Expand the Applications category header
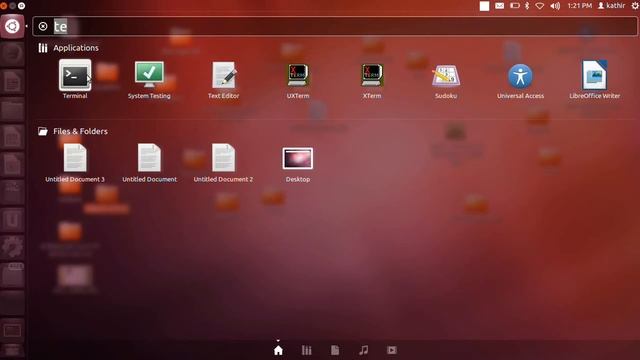Screen dimensions: 640x360 click(68, 48)
